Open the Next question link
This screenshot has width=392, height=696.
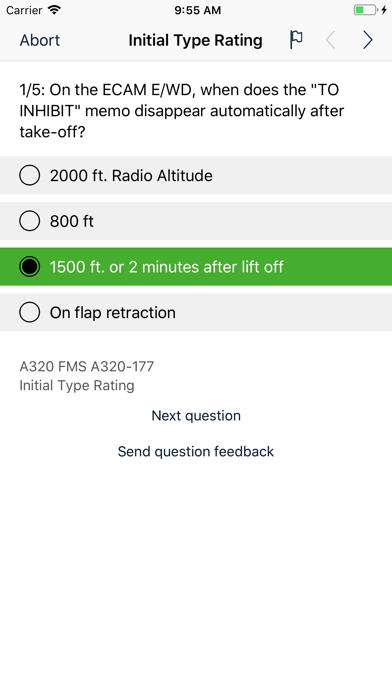click(x=196, y=415)
